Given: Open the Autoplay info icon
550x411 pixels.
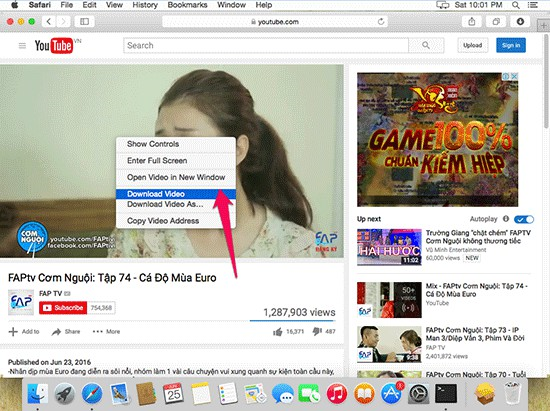Looking at the screenshot, I should pos(505,219).
